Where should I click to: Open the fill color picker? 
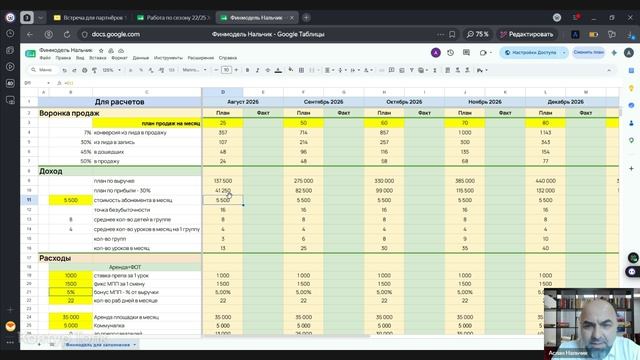click(x=291, y=70)
